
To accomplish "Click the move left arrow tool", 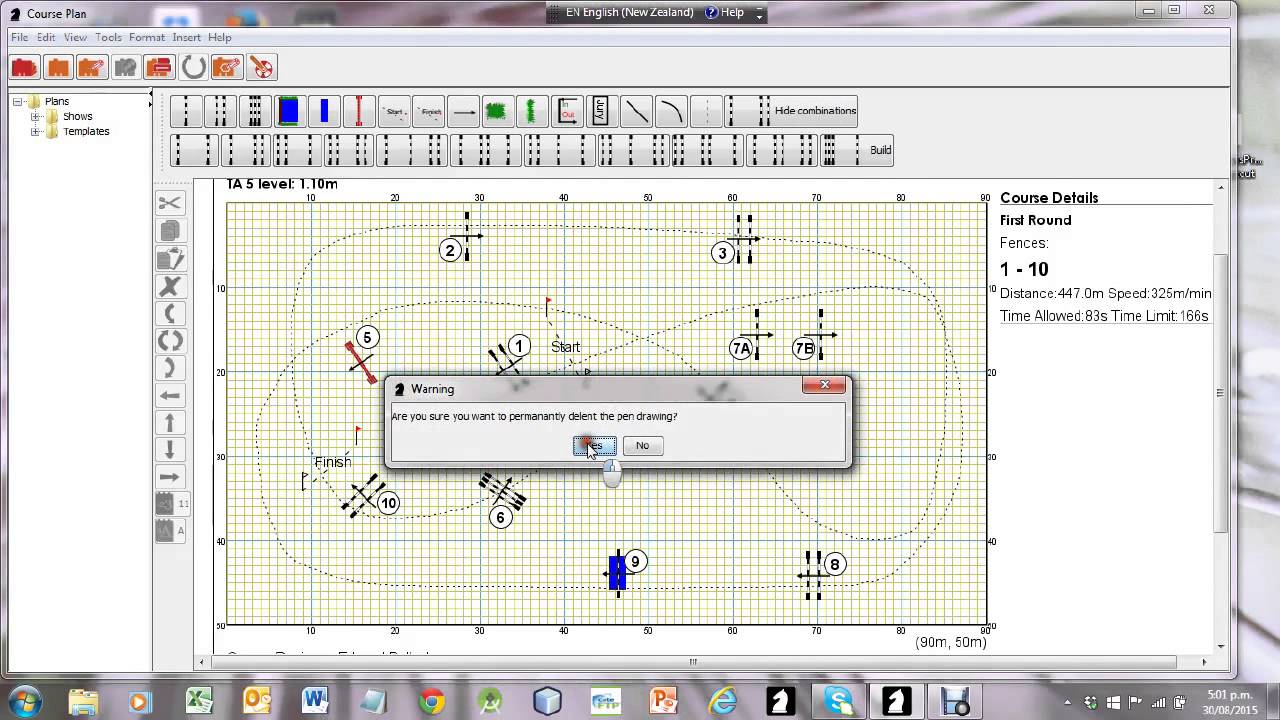I will coord(170,395).
